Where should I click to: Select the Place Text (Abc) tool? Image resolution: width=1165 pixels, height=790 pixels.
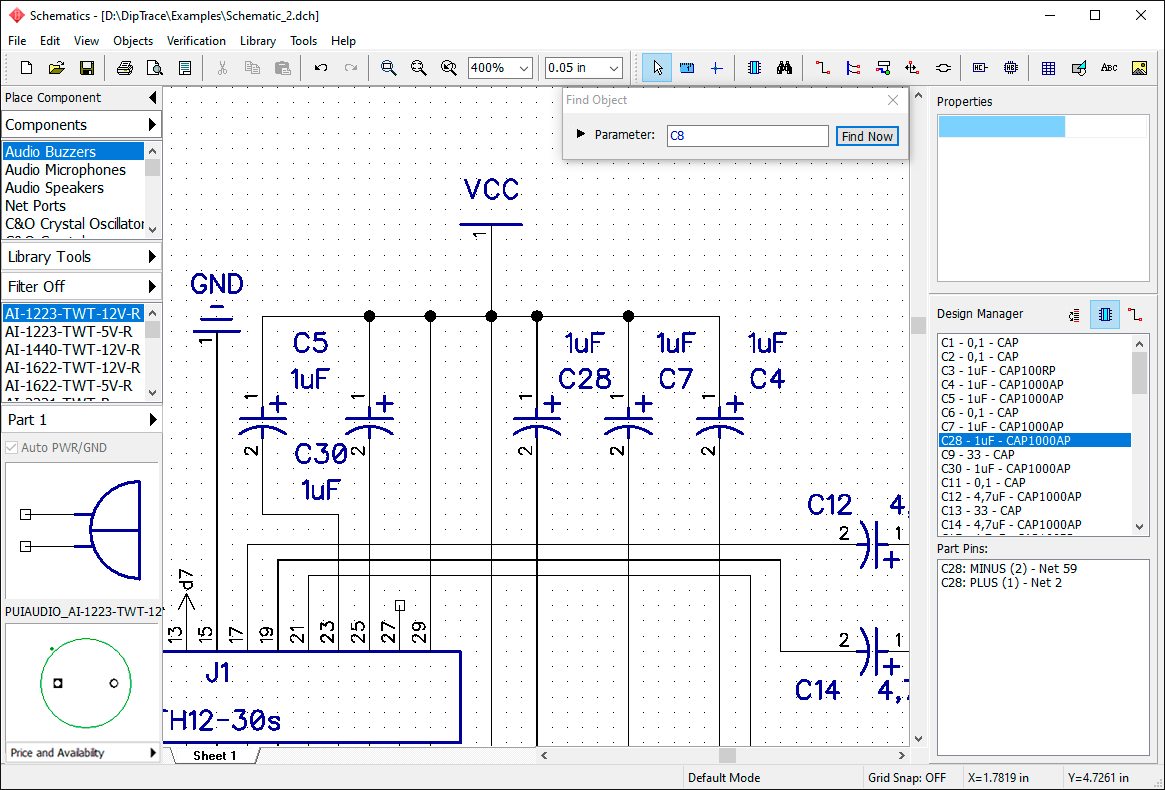pos(1109,68)
